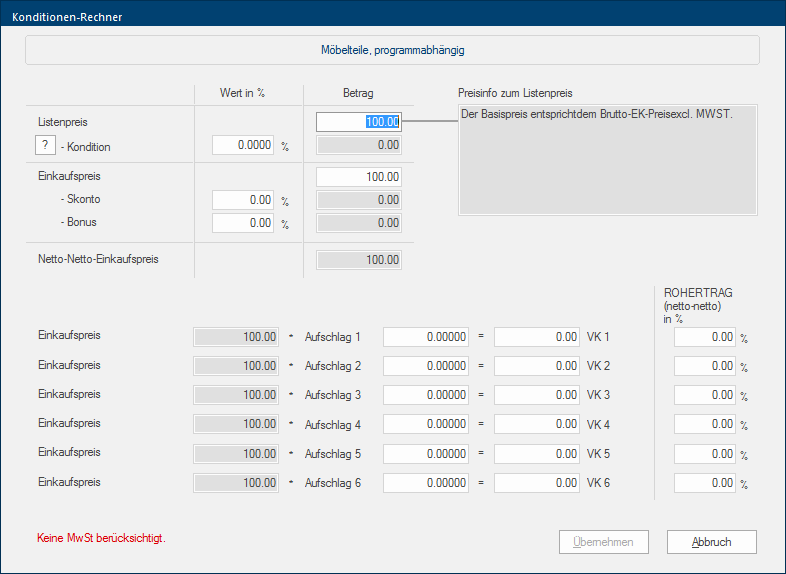Viewport: 786px width, 574px height.
Task: Click the Übernehmen button
Action: click(604, 542)
